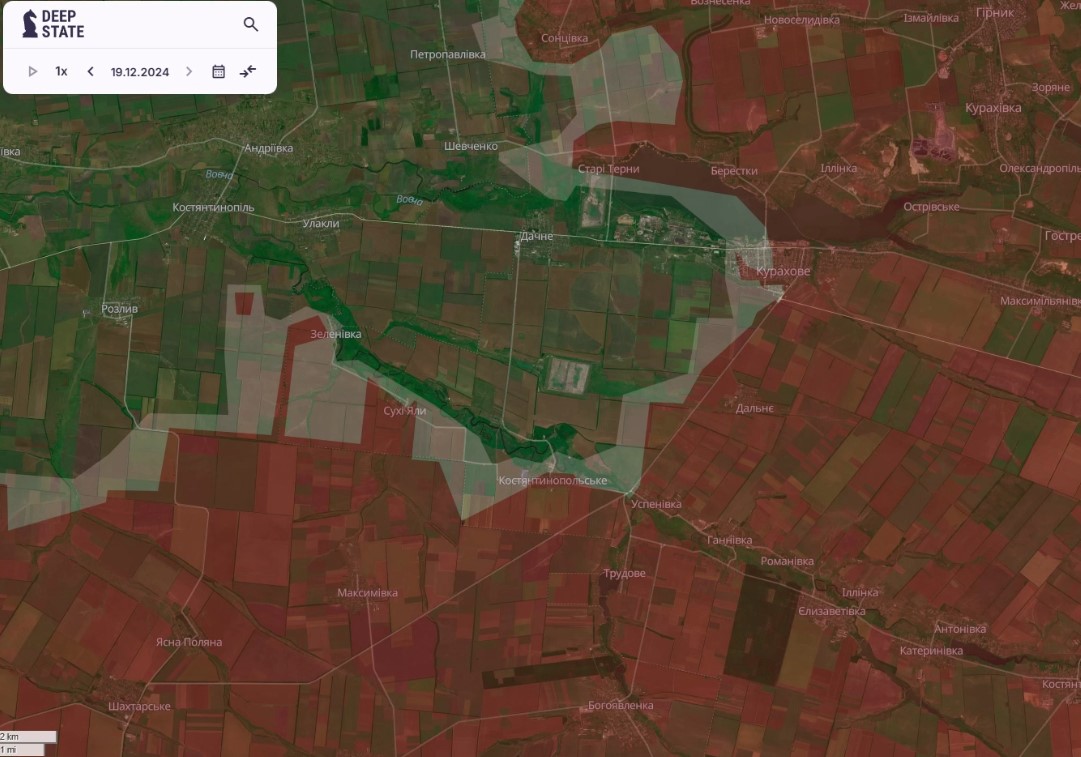This screenshot has width=1081, height=757.
Task: Click the Гірник label
Action: pyautogui.click(x=996, y=13)
